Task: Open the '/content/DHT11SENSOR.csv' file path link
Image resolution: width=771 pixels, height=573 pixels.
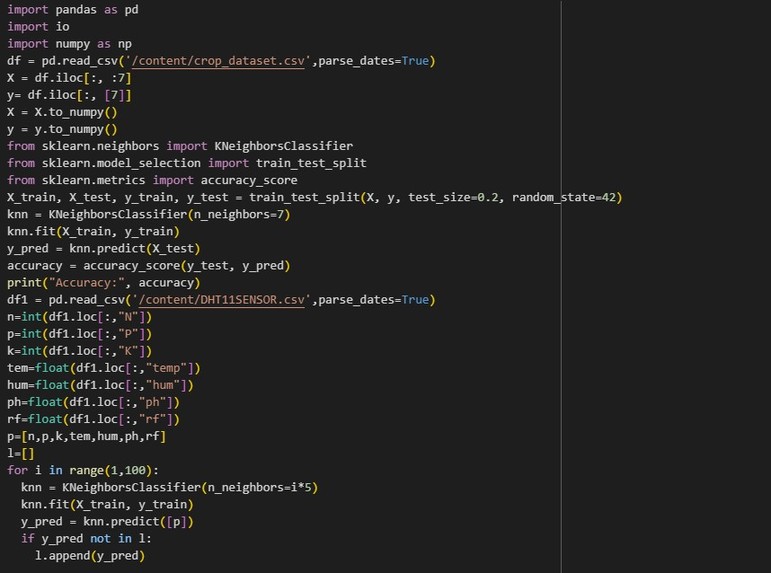Action: coord(221,300)
